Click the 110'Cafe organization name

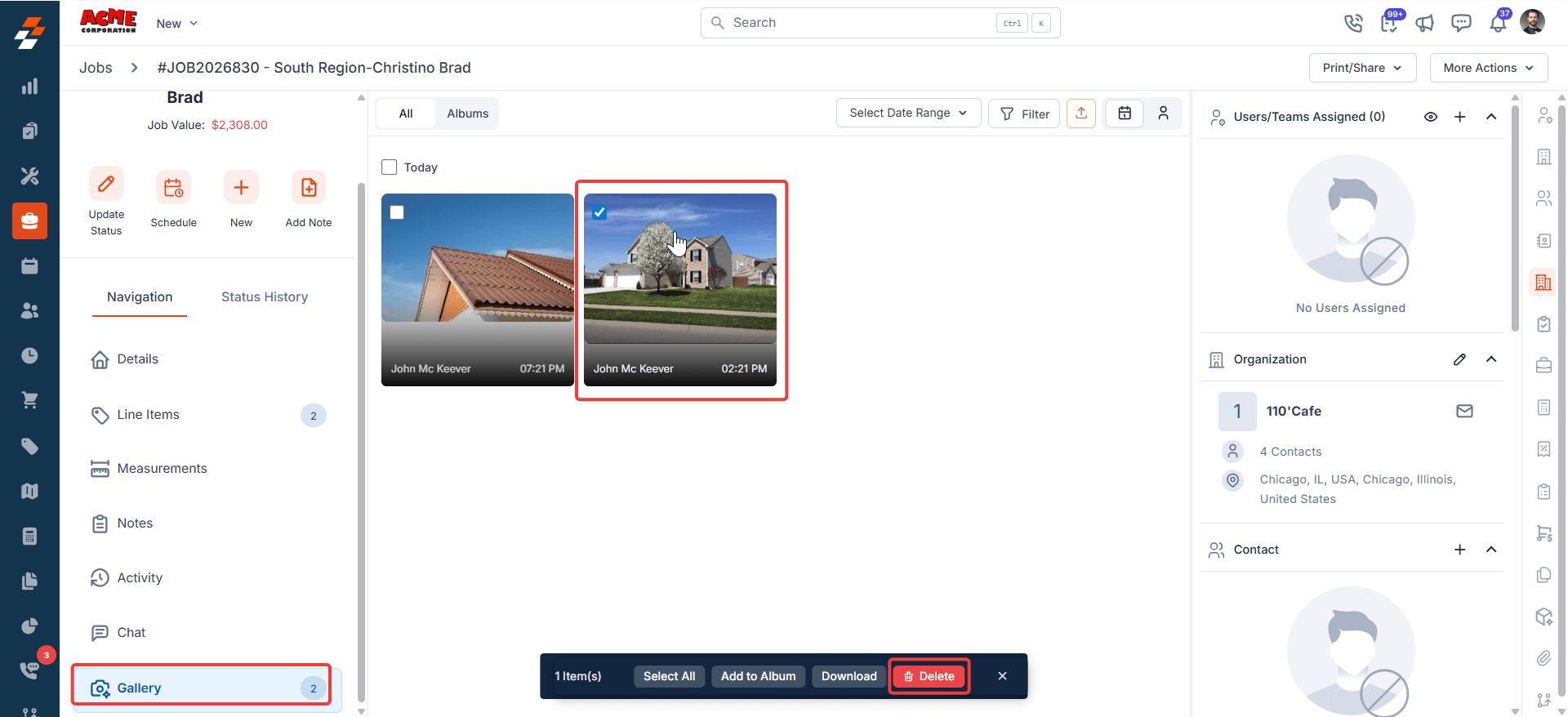click(x=1294, y=412)
